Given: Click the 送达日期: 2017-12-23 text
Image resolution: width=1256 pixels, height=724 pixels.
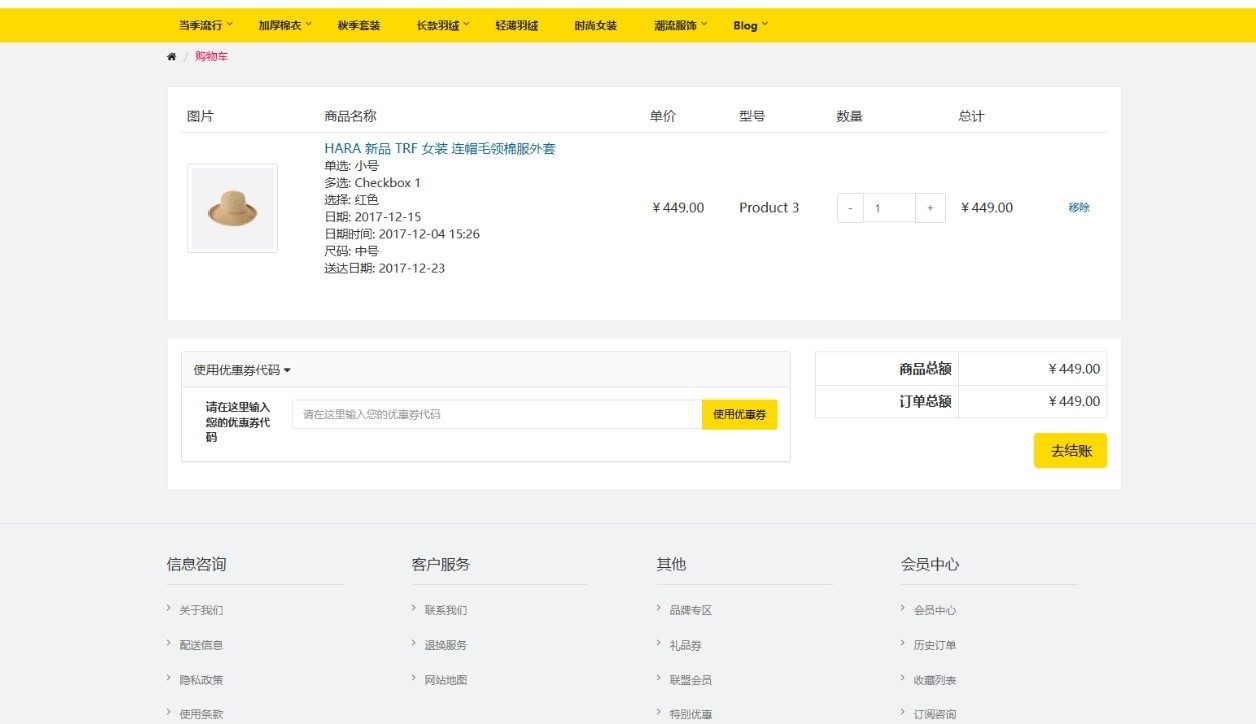Looking at the screenshot, I should 385,268.
